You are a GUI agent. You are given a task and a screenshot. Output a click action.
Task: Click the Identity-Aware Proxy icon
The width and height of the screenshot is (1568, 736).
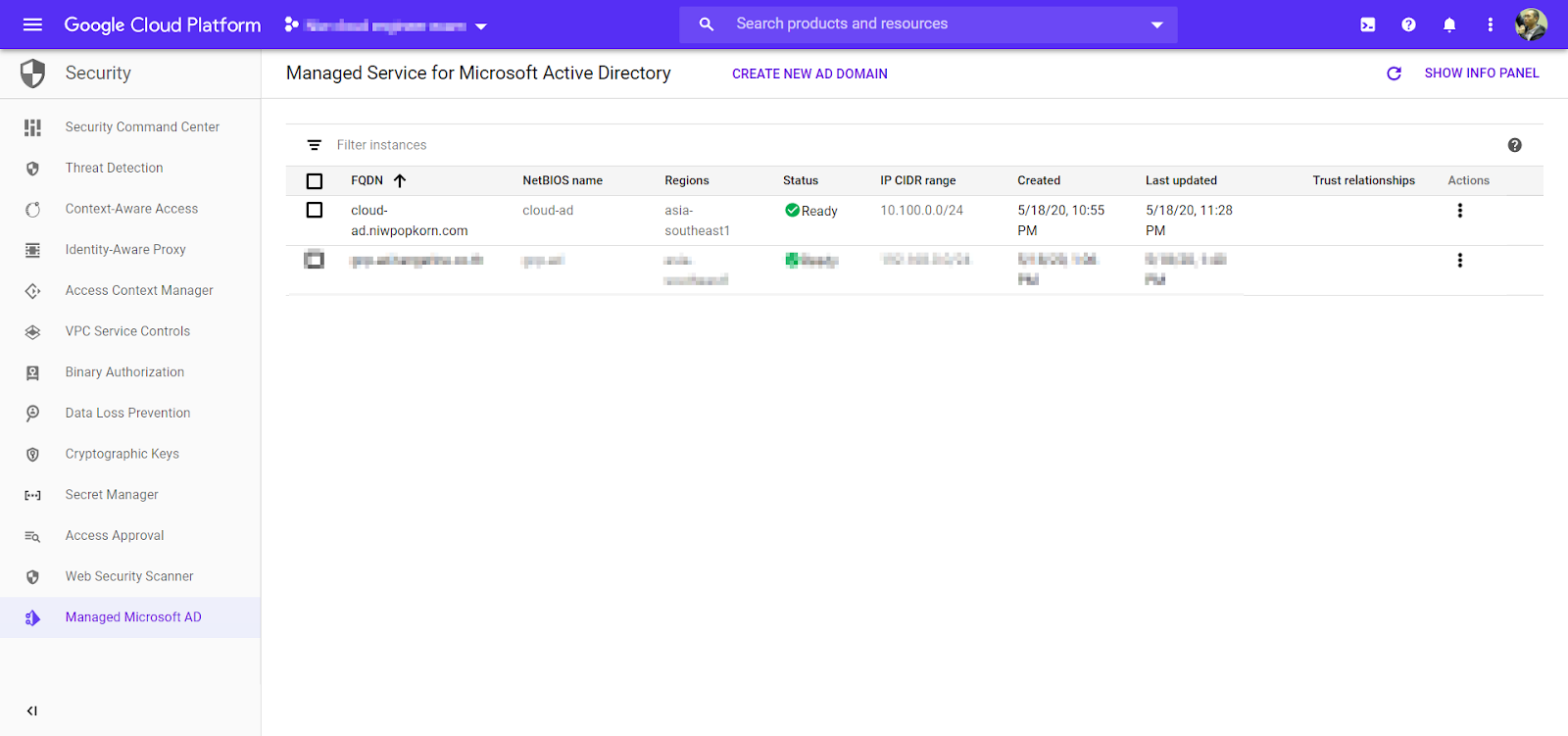(x=32, y=250)
